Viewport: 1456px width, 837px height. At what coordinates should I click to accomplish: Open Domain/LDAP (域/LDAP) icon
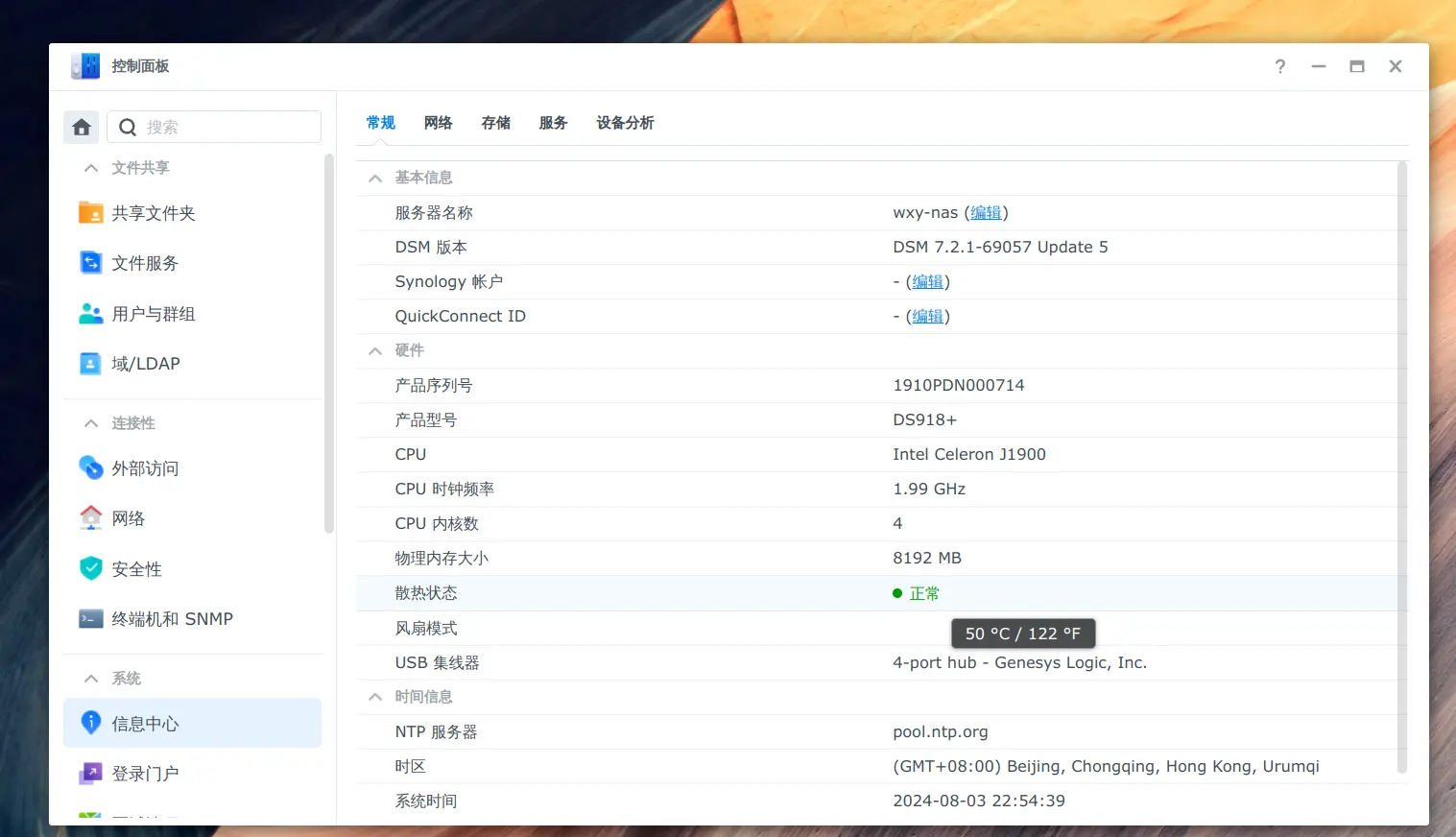(x=90, y=364)
